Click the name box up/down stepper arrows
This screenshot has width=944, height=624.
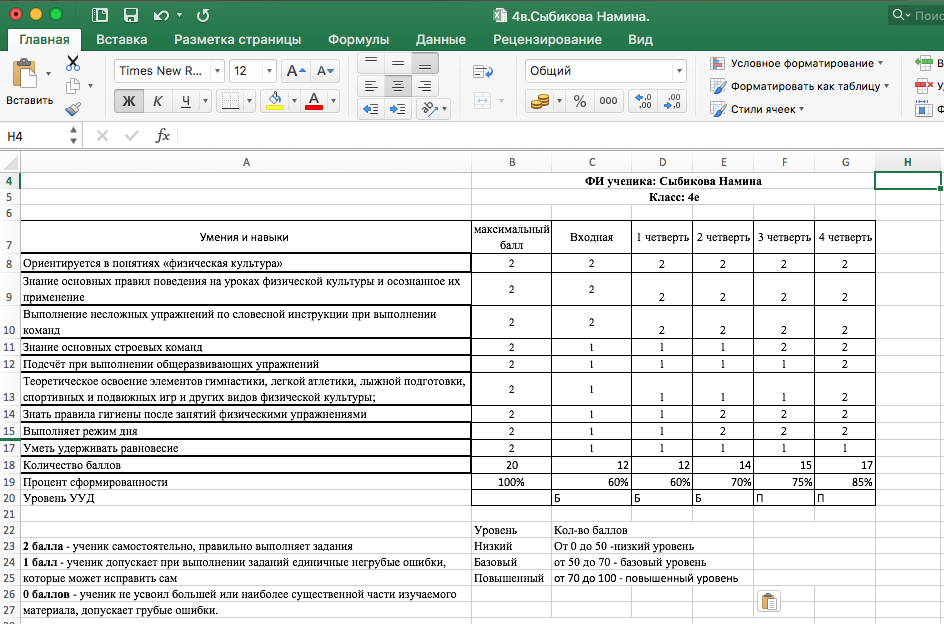click(x=73, y=136)
